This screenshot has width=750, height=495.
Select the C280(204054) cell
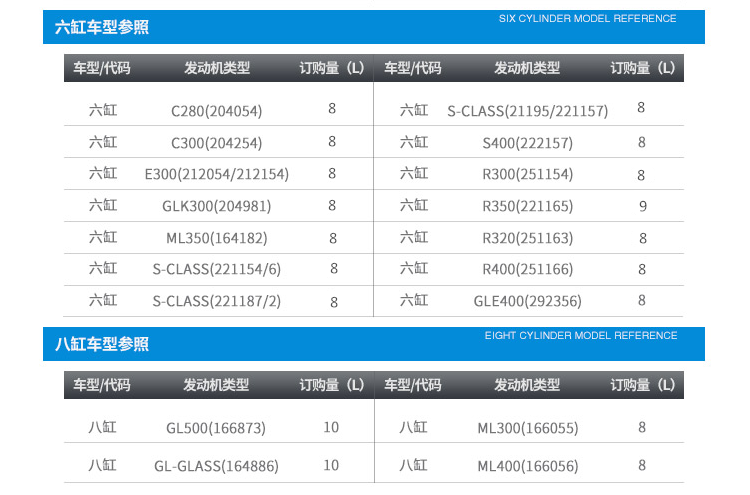click(217, 111)
